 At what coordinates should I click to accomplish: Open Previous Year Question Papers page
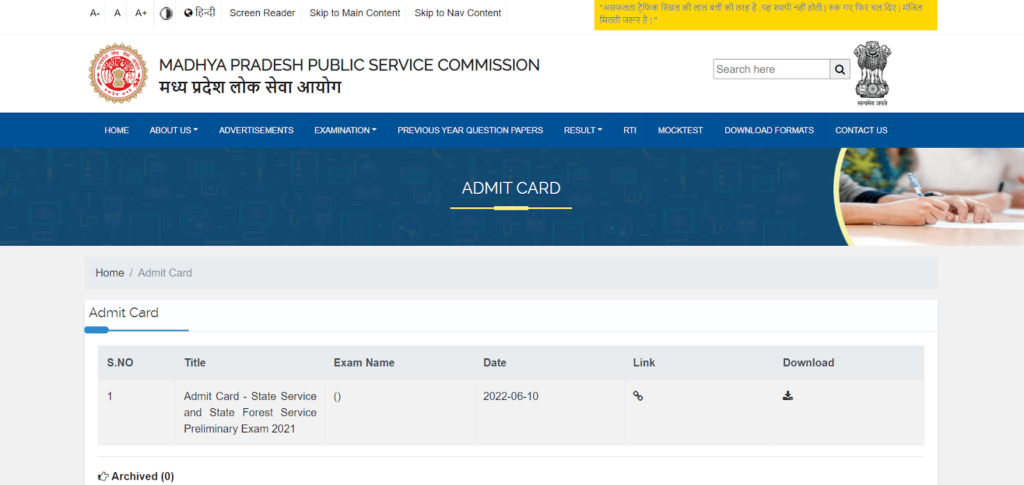coord(470,130)
